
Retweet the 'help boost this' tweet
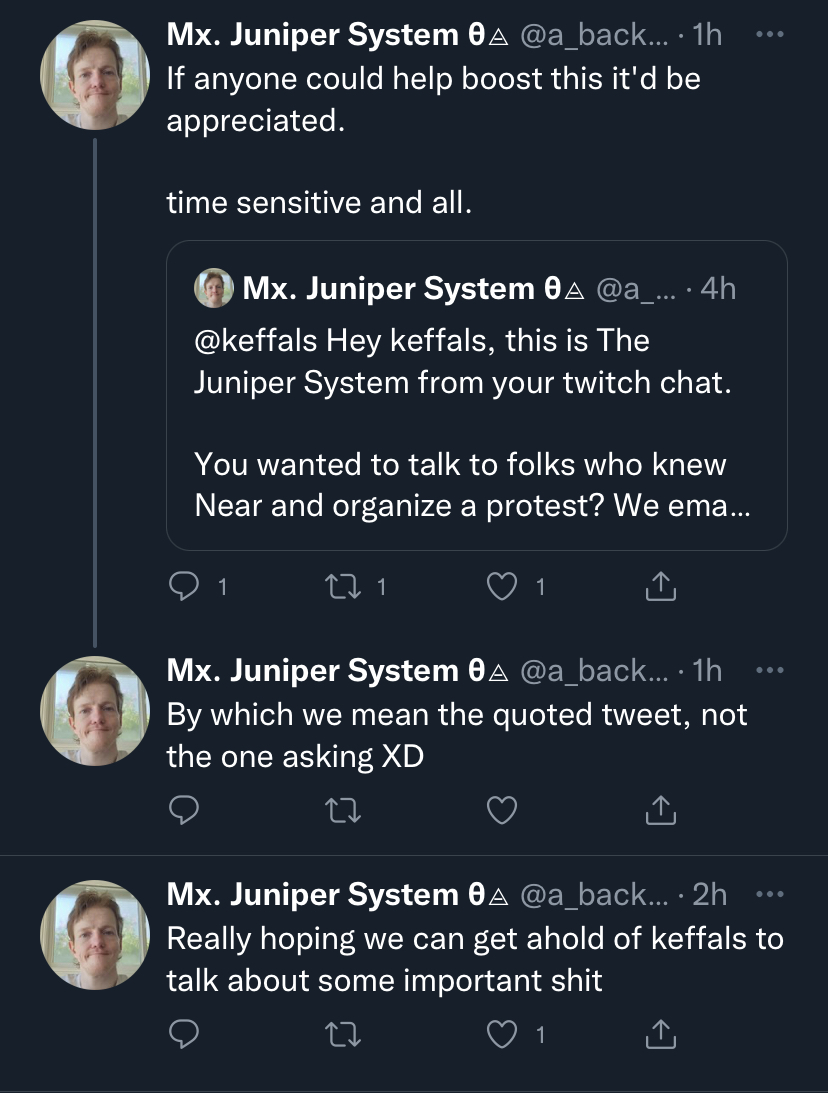click(x=344, y=587)
